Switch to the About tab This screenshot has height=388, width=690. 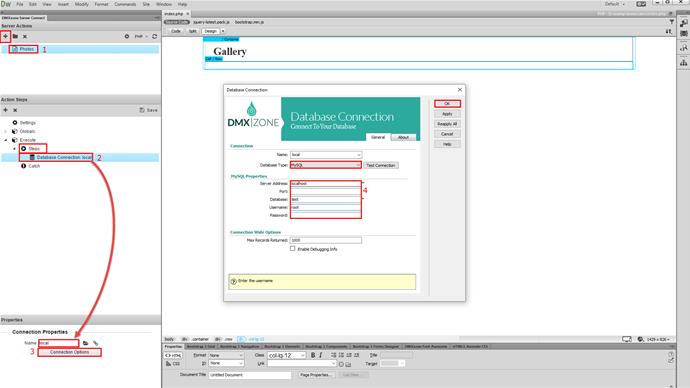pos(403,137)
